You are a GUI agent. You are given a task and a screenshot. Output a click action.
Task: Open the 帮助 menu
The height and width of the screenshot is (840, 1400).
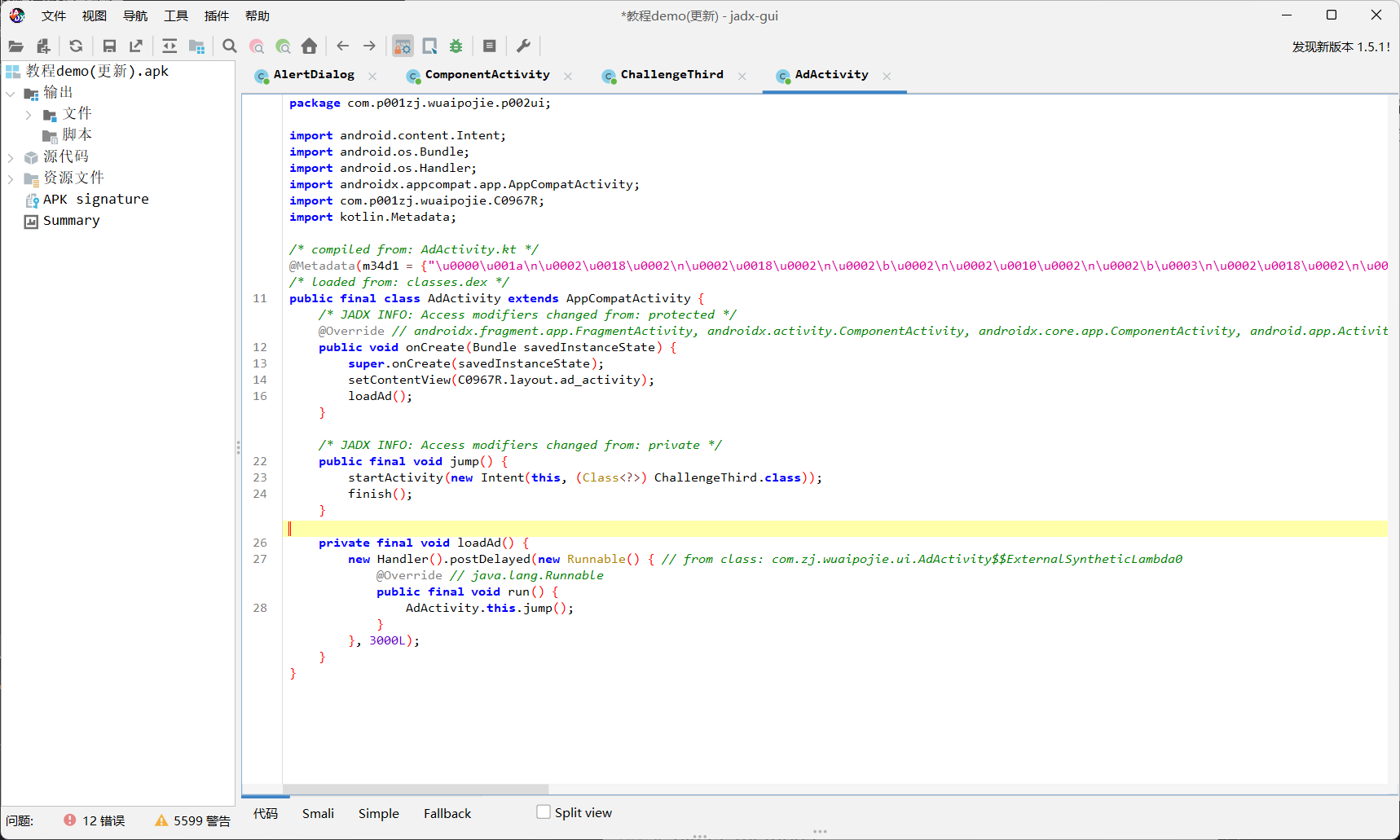click(258, 15)
